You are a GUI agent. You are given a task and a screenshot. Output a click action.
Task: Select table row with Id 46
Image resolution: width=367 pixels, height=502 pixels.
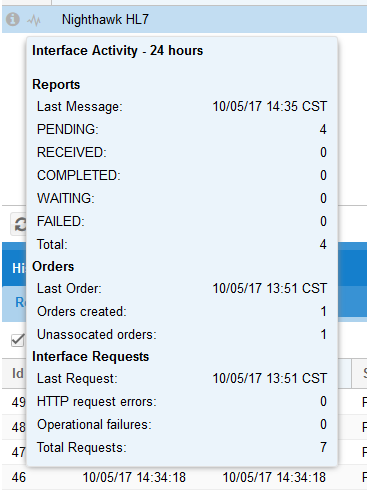point(184,477)
